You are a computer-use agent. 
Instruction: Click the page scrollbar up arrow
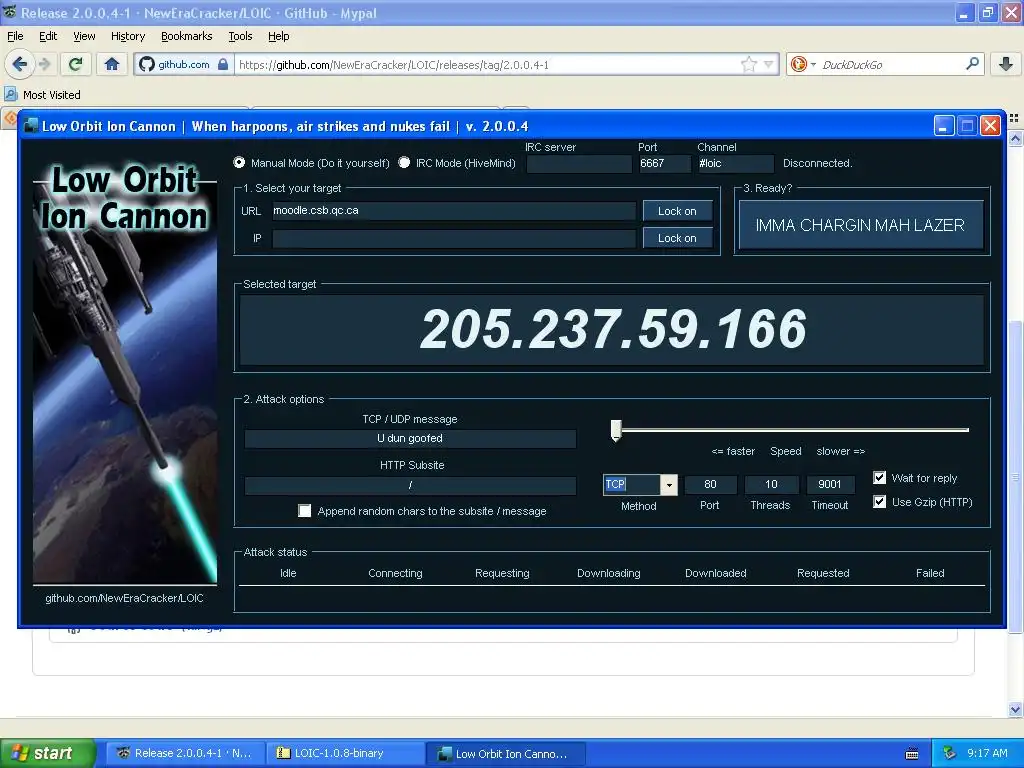1015,138
